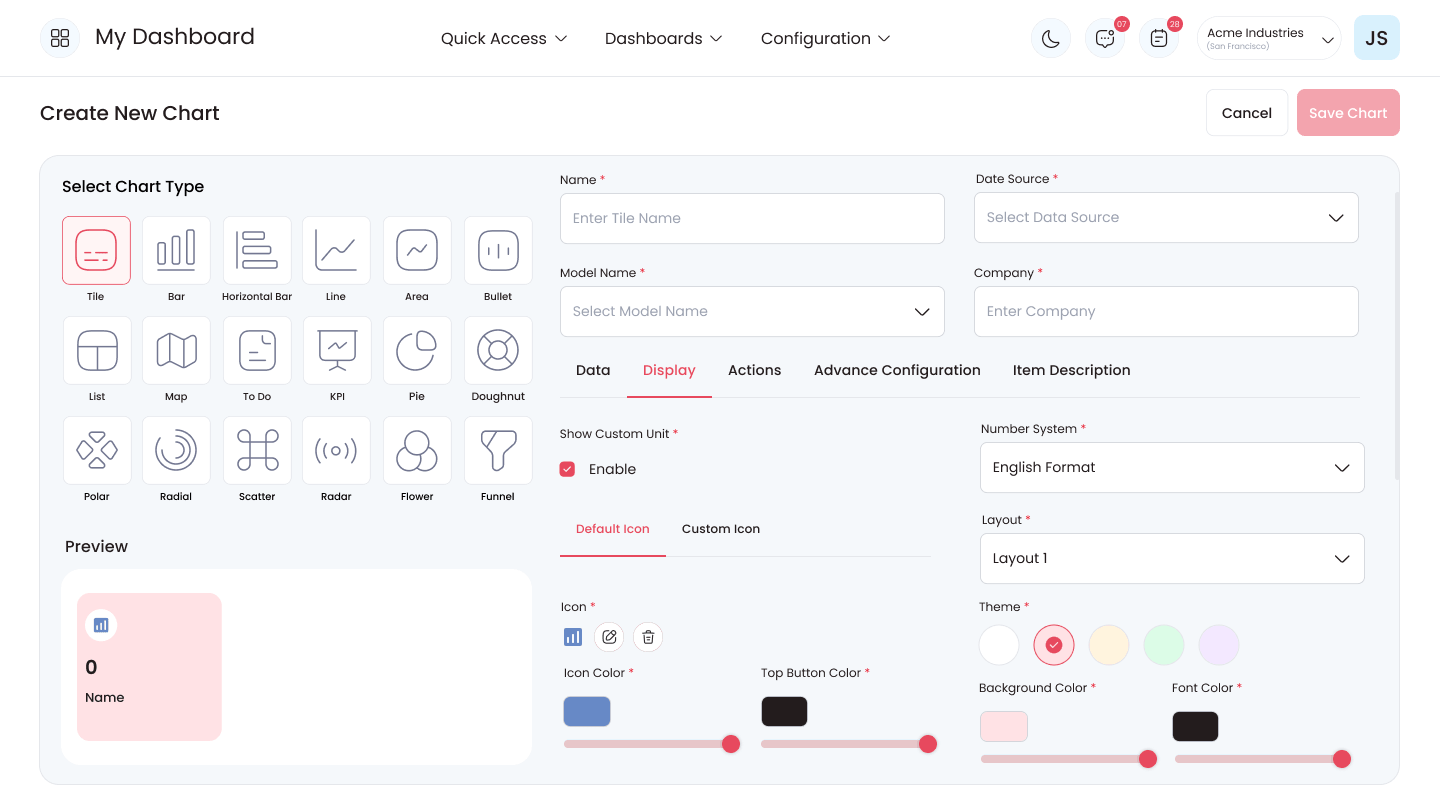Switch to the Advance Configuration tab

click(x=897, y=370)
